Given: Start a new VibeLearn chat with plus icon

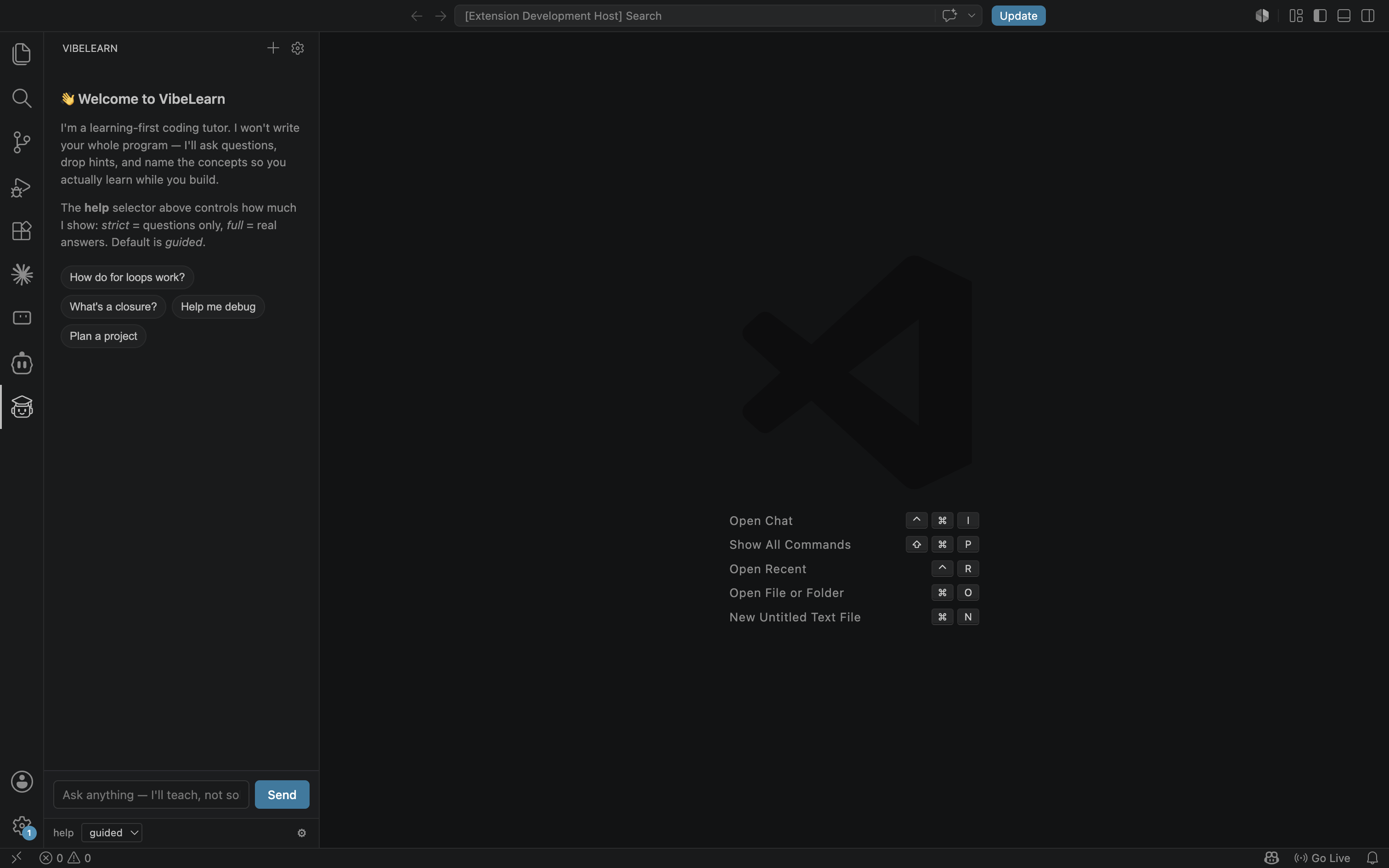Looking at the screenshot, I should point(273,48).
